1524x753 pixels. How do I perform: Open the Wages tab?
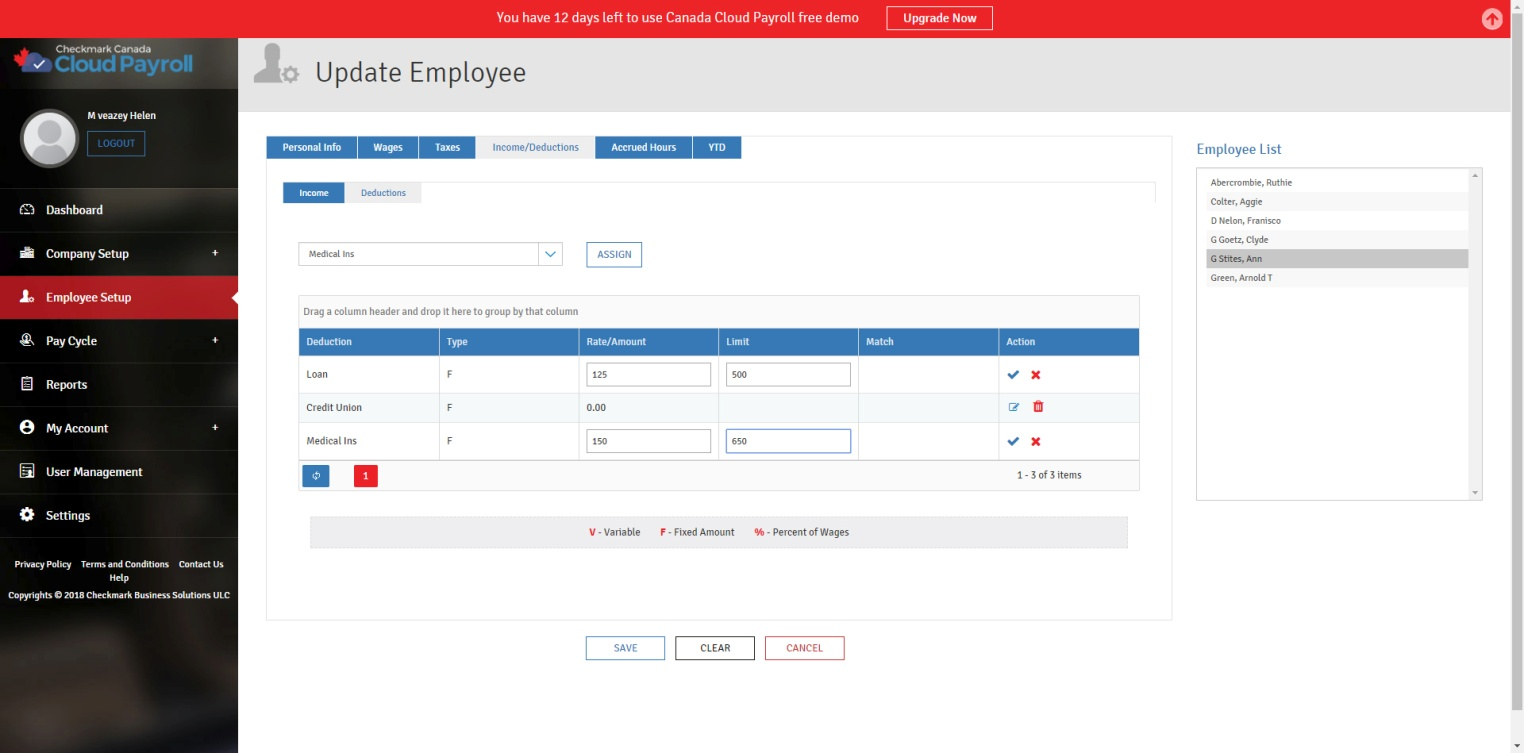tap(388, 148)
